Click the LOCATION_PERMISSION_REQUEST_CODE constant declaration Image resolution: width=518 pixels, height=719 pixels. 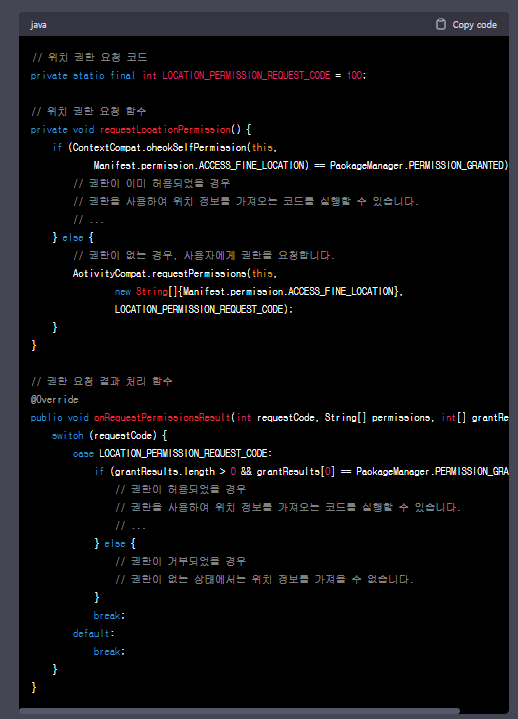pos(246,75)
